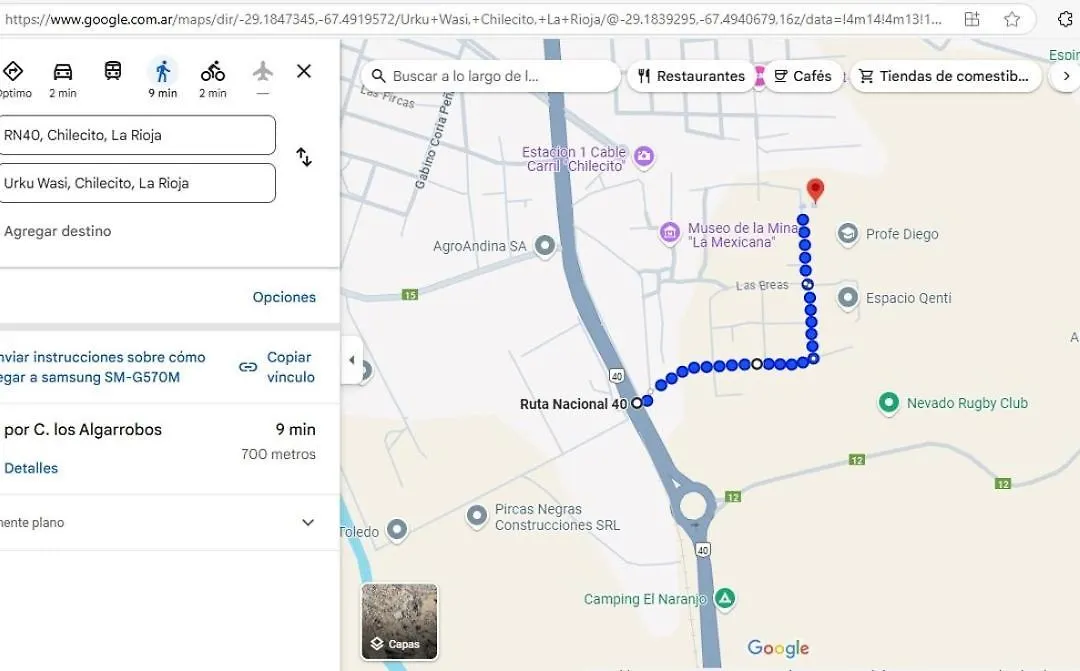Image resolution: width=1080 pixels, height=671 pixels.
Task: Collapse the side panel arrow
Action: (x=352, y=360)
